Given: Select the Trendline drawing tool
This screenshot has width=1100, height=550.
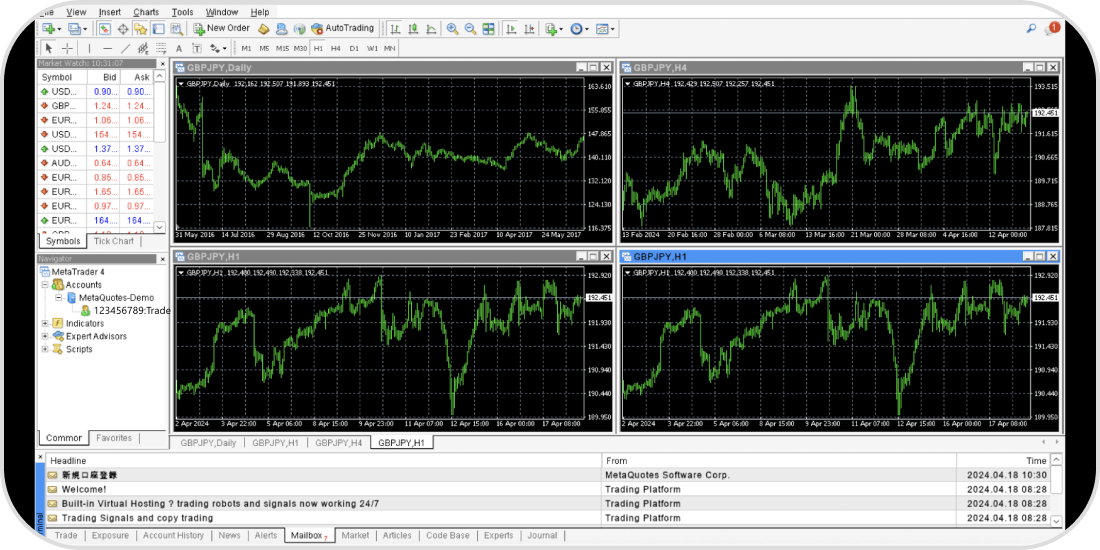Looking at the screenshot, I should pyautogui.click(x=126, y=48).
